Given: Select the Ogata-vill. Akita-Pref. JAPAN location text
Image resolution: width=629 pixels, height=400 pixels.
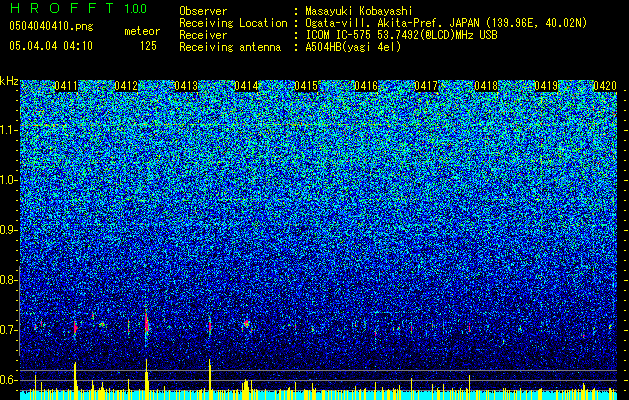Looking at the screenshot, I should tap(446, 23).
